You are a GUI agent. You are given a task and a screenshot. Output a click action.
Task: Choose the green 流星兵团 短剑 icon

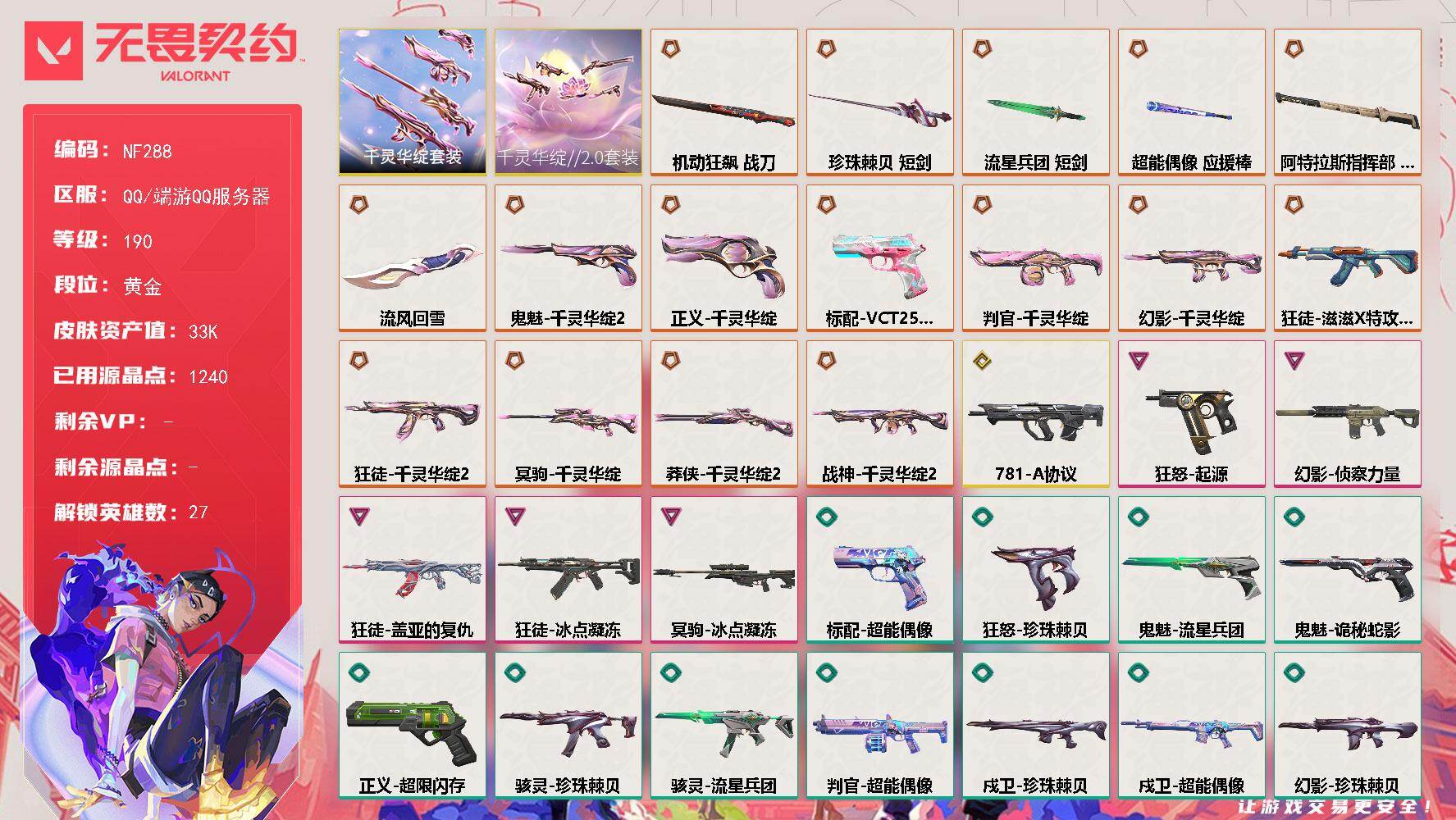[1035, 102]
